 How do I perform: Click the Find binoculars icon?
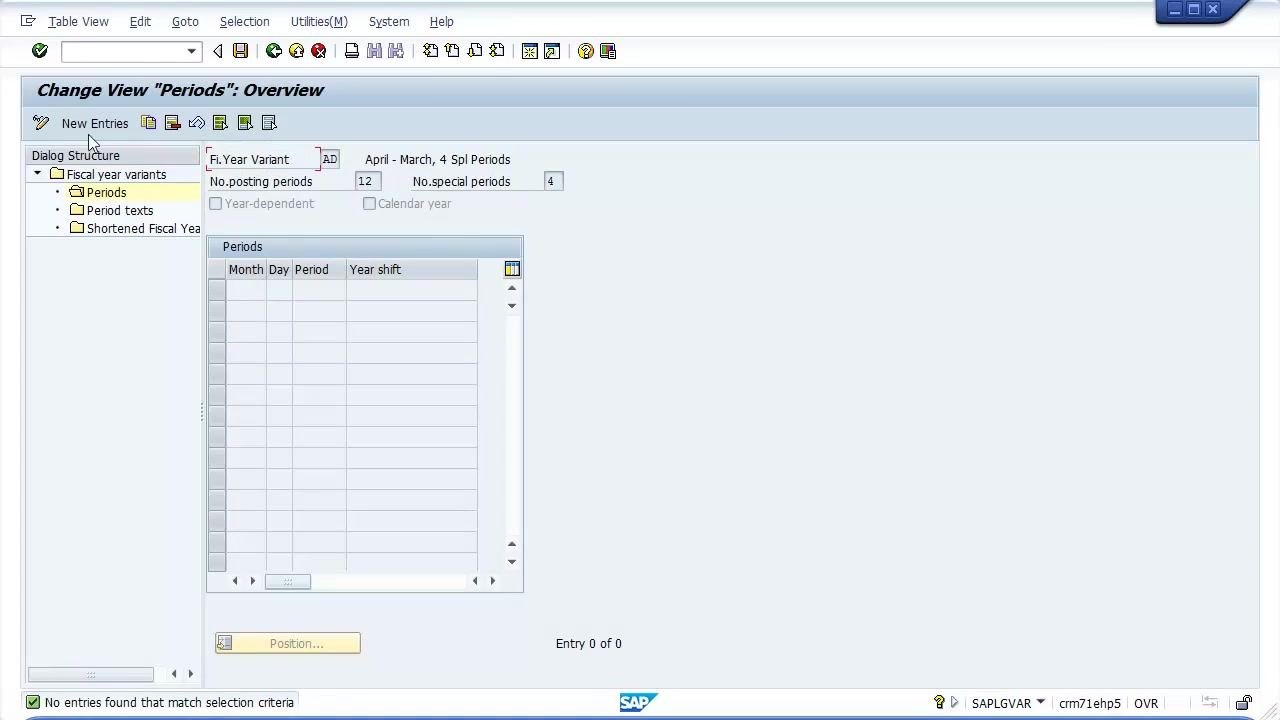374,51
